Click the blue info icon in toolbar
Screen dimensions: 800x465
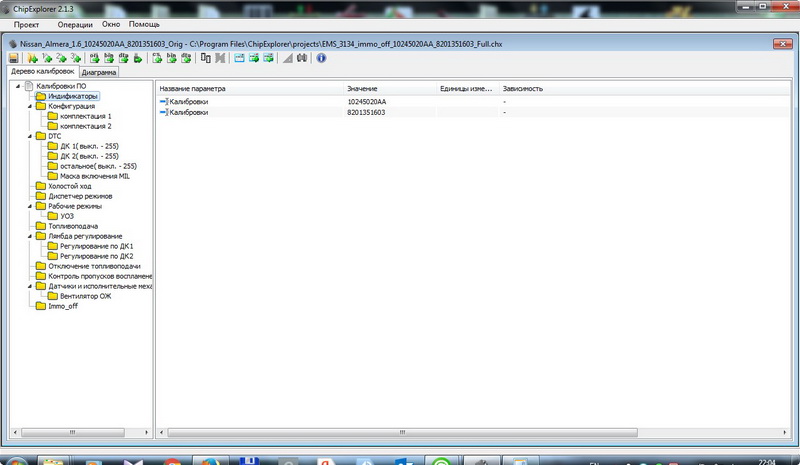[x=321, y=59]
